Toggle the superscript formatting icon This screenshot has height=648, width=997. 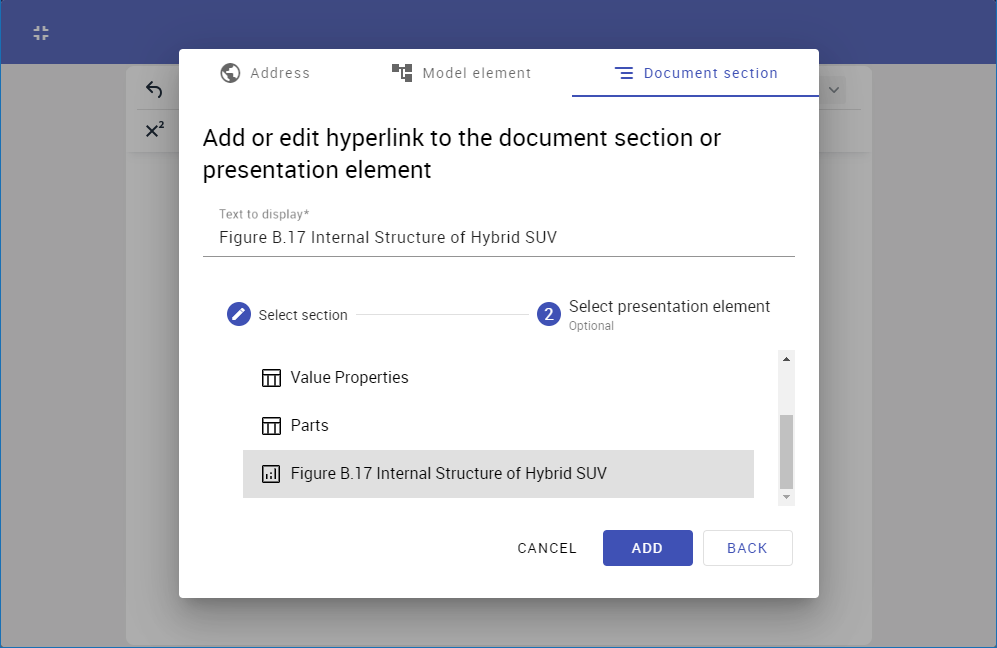coord(154,130)
